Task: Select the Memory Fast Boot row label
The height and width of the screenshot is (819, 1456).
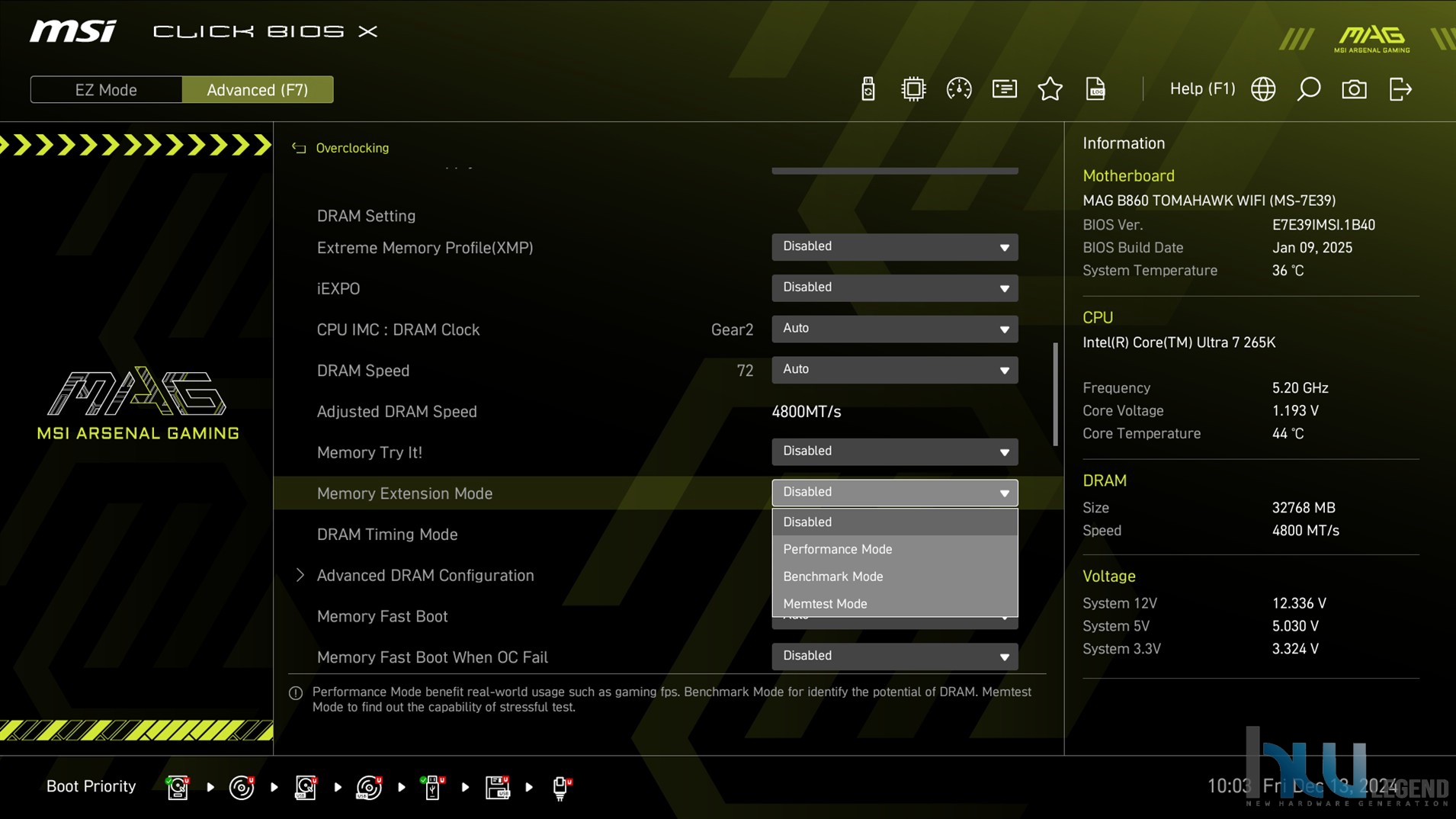Action: click(382, 616)
